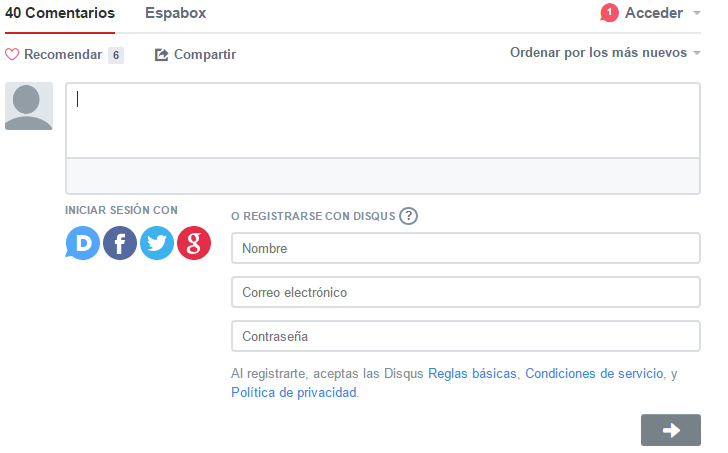Click the Contraseña password field
Screen dimensions: 728x453
[x=466, y=336]
